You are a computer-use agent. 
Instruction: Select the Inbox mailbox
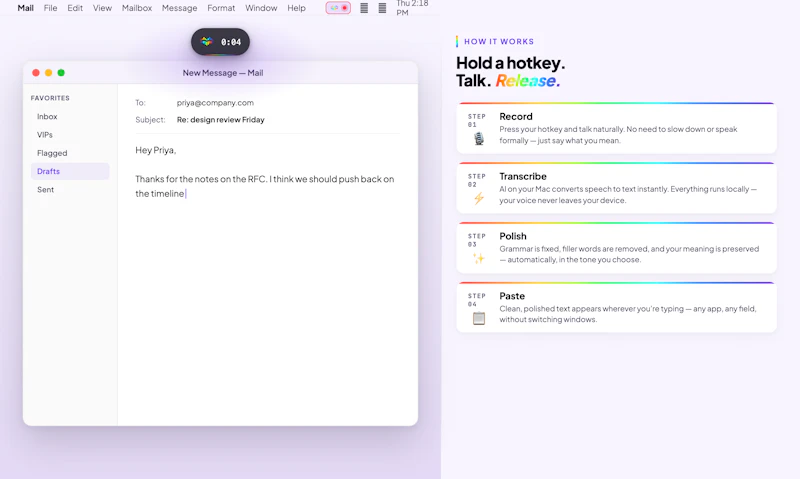point(70,116)
